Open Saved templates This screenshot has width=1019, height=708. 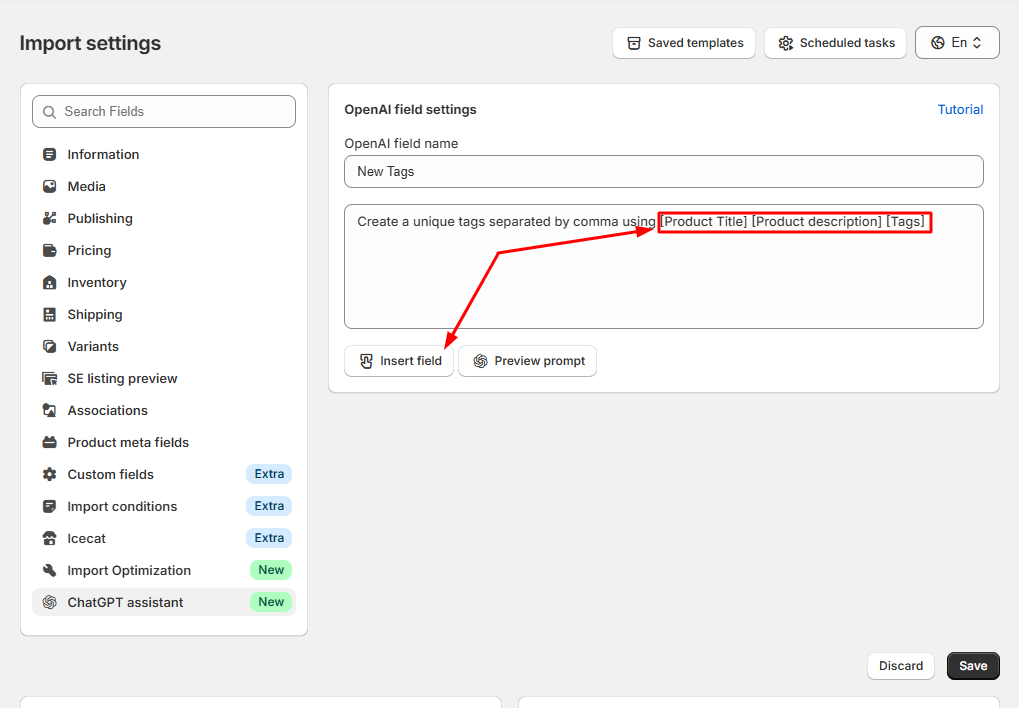(x=684, y=43)
